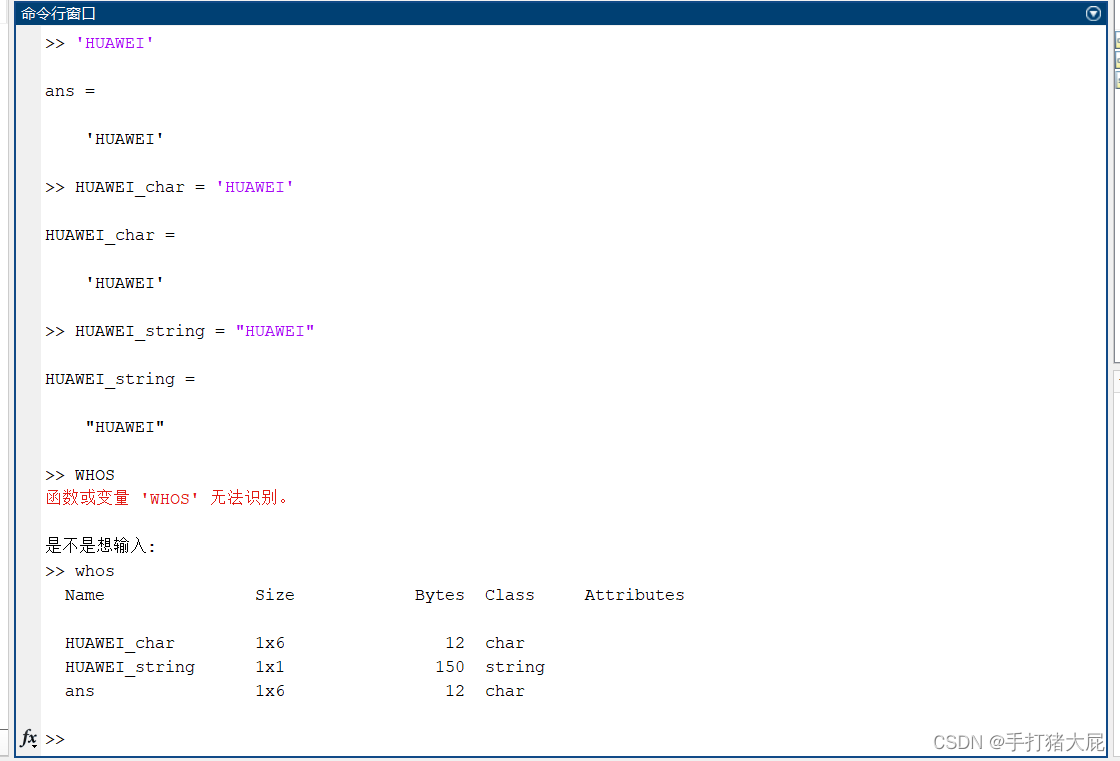Click the first docked panel icon on right edge
The width and height of the screenshot is (1120, 761).
click(1114, 42)
